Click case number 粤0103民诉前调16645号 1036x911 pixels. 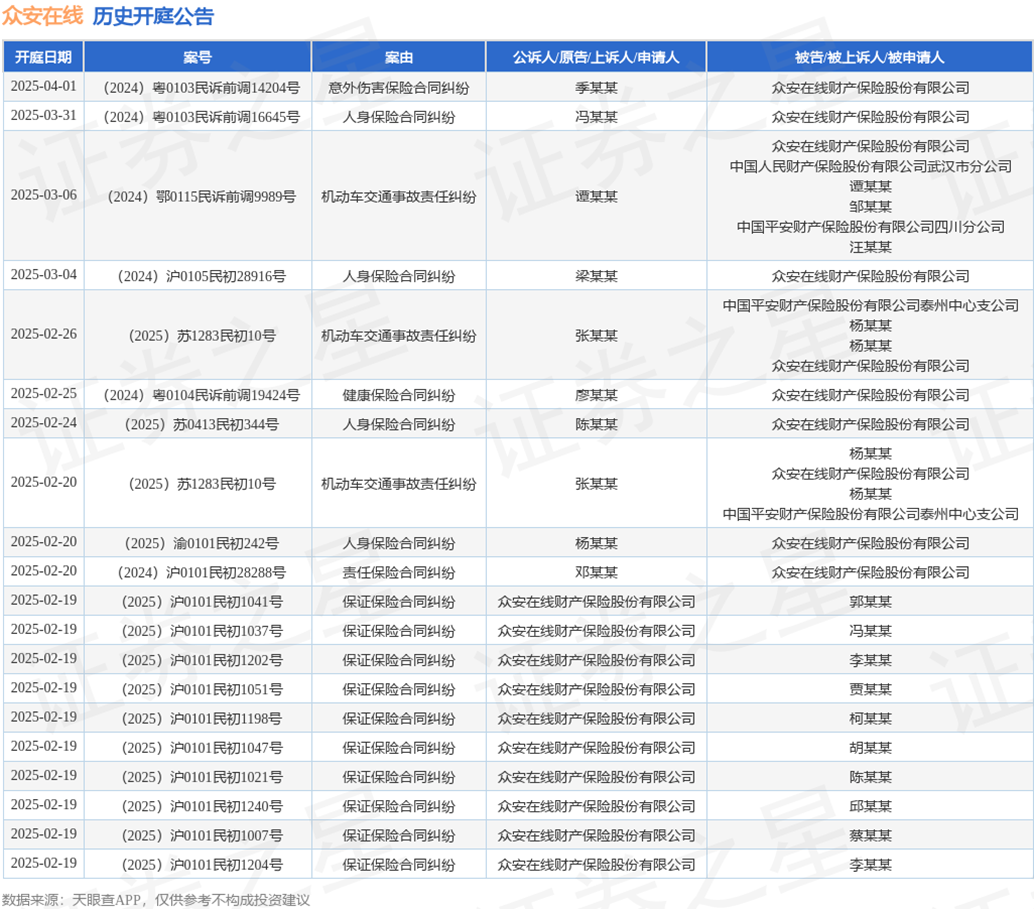click(x=202, y=117)
